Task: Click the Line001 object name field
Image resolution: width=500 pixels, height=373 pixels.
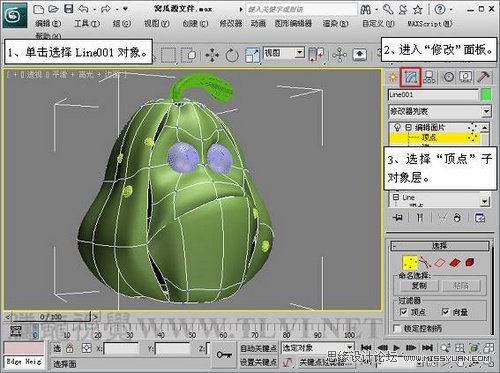Action: coord(433,95)
